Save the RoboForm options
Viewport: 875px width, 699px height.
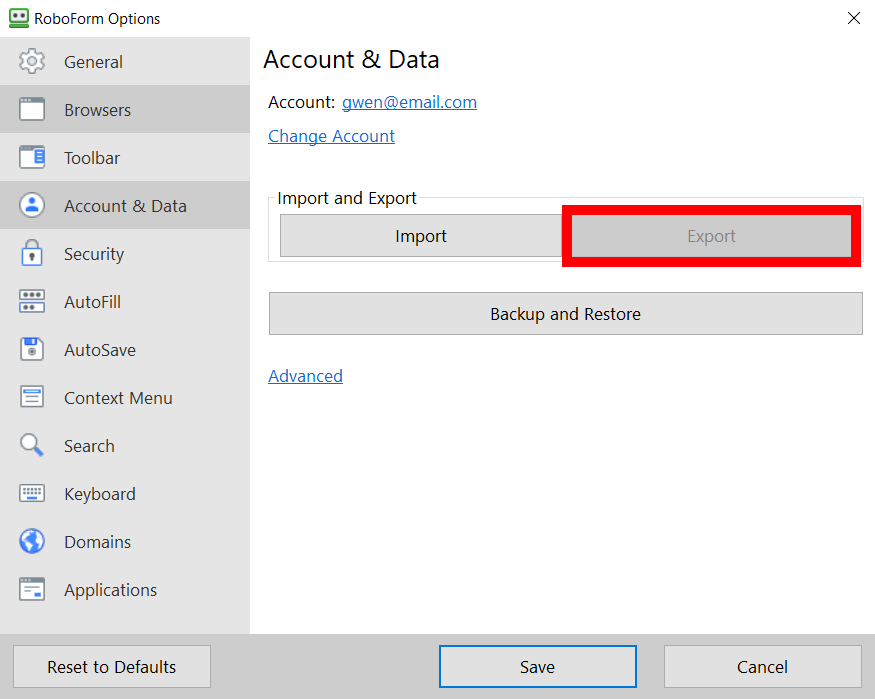tap(537, 667)
